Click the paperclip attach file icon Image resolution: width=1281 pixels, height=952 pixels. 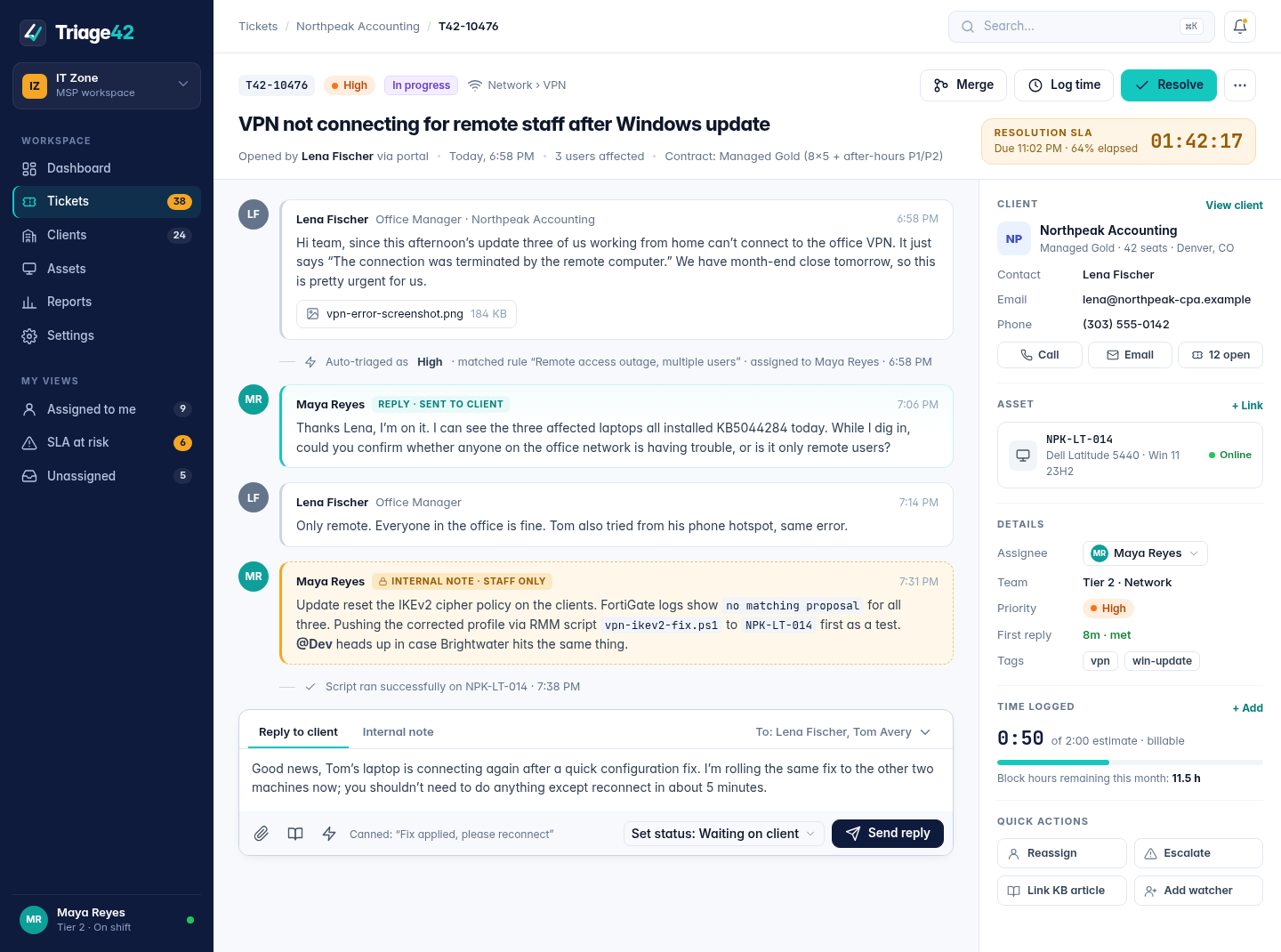(x=262, y=834)
